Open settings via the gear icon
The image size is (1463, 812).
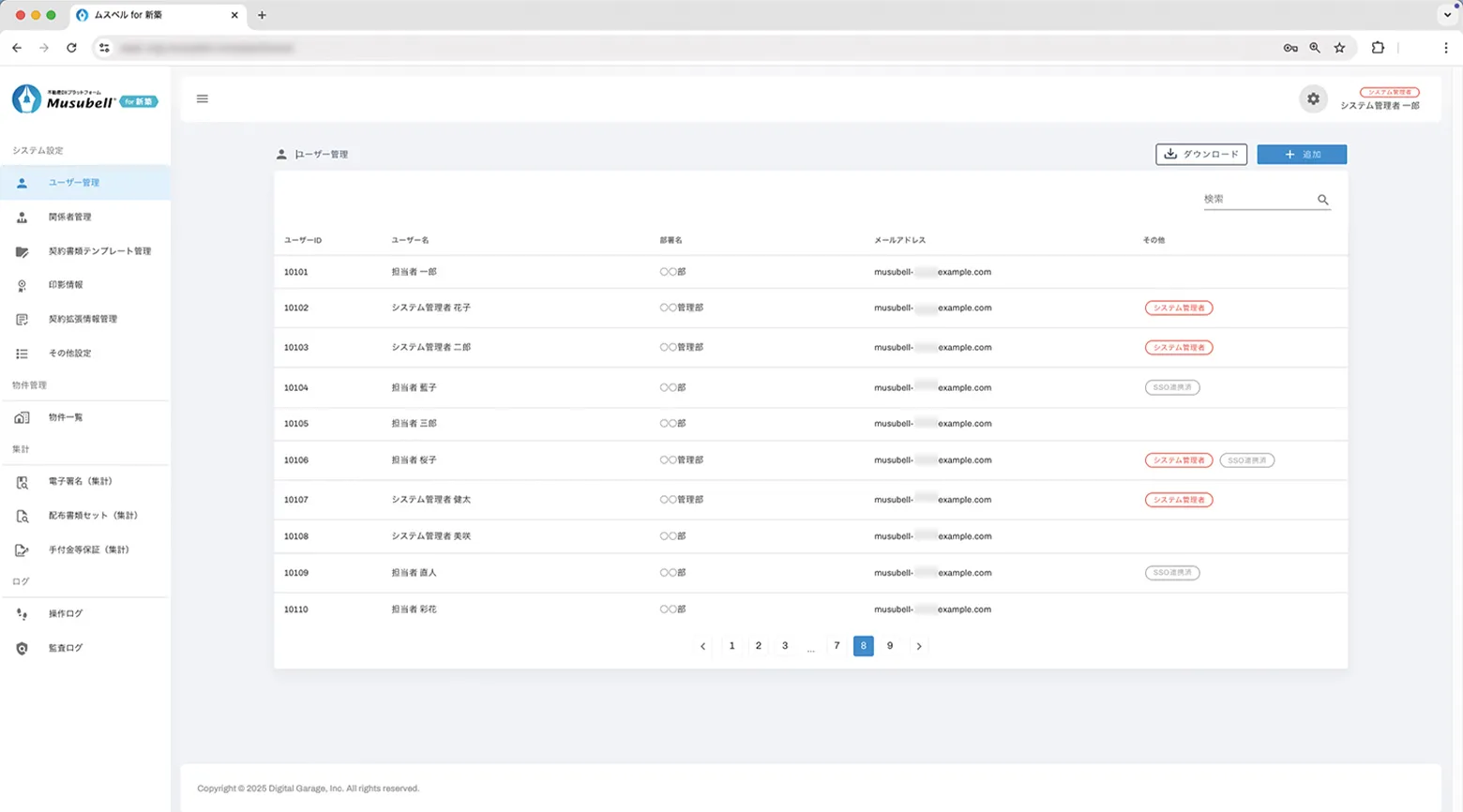tap(1313, 98)
